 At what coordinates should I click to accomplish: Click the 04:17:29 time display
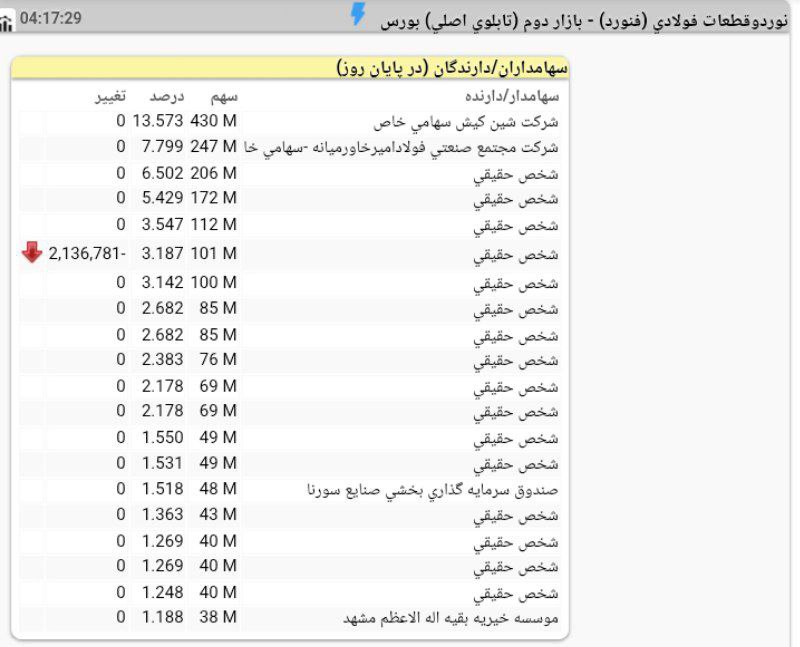[x=50, y=19]
